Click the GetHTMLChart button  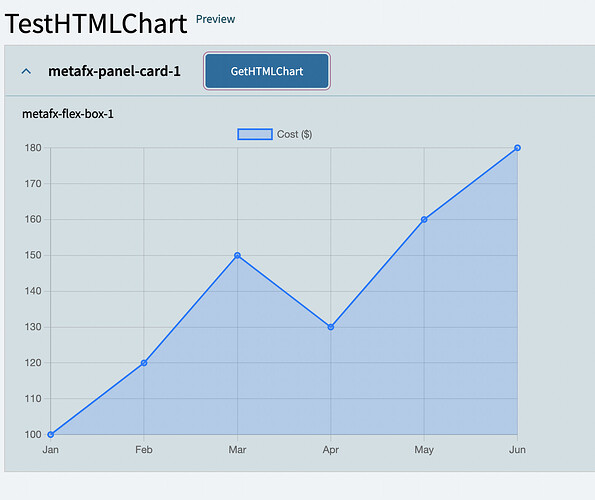[267, 71]
